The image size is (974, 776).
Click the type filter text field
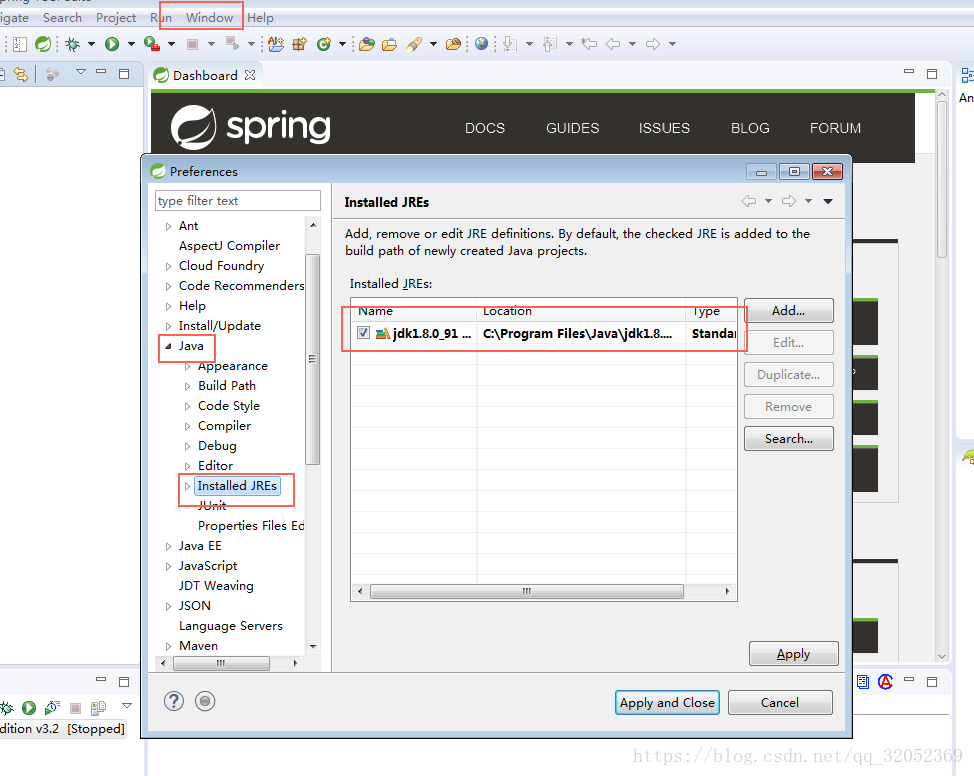(x=238, y=201)
